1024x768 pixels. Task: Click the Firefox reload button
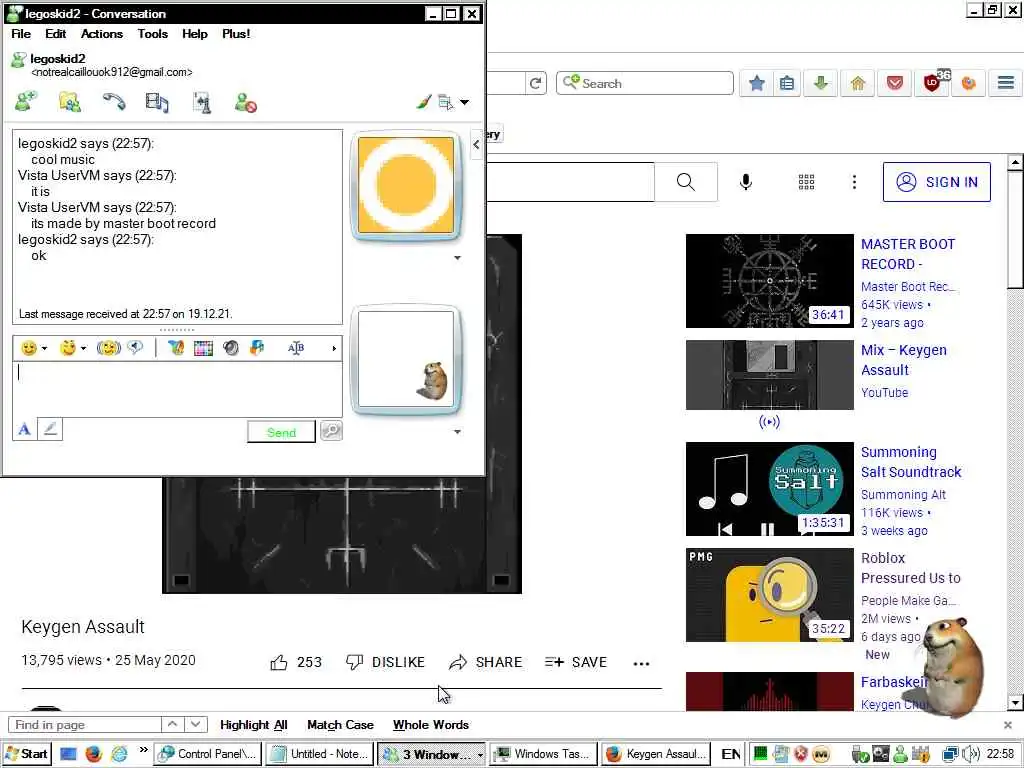[536, 84]
